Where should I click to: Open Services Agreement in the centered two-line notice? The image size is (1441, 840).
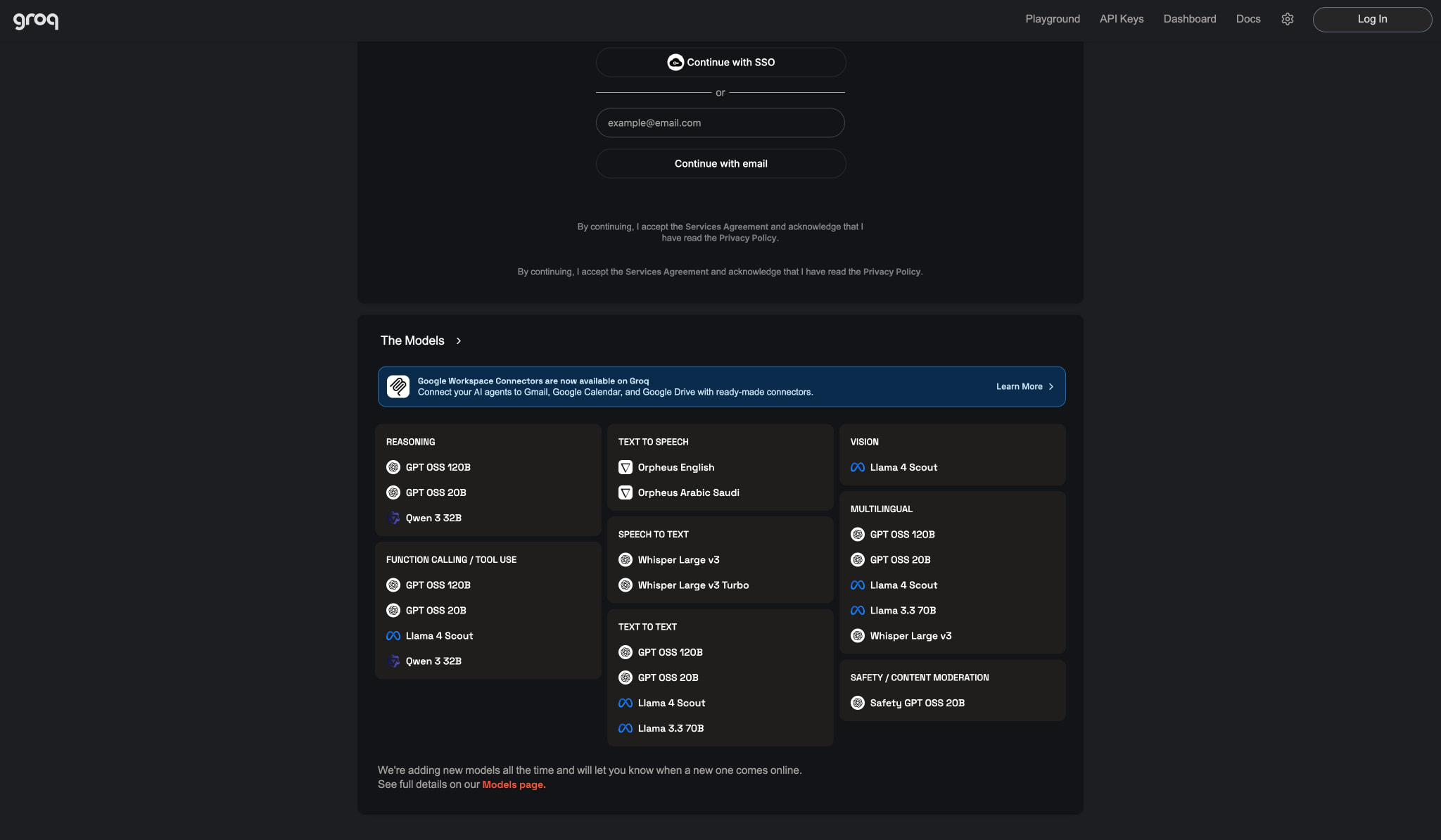coord(727,227)
